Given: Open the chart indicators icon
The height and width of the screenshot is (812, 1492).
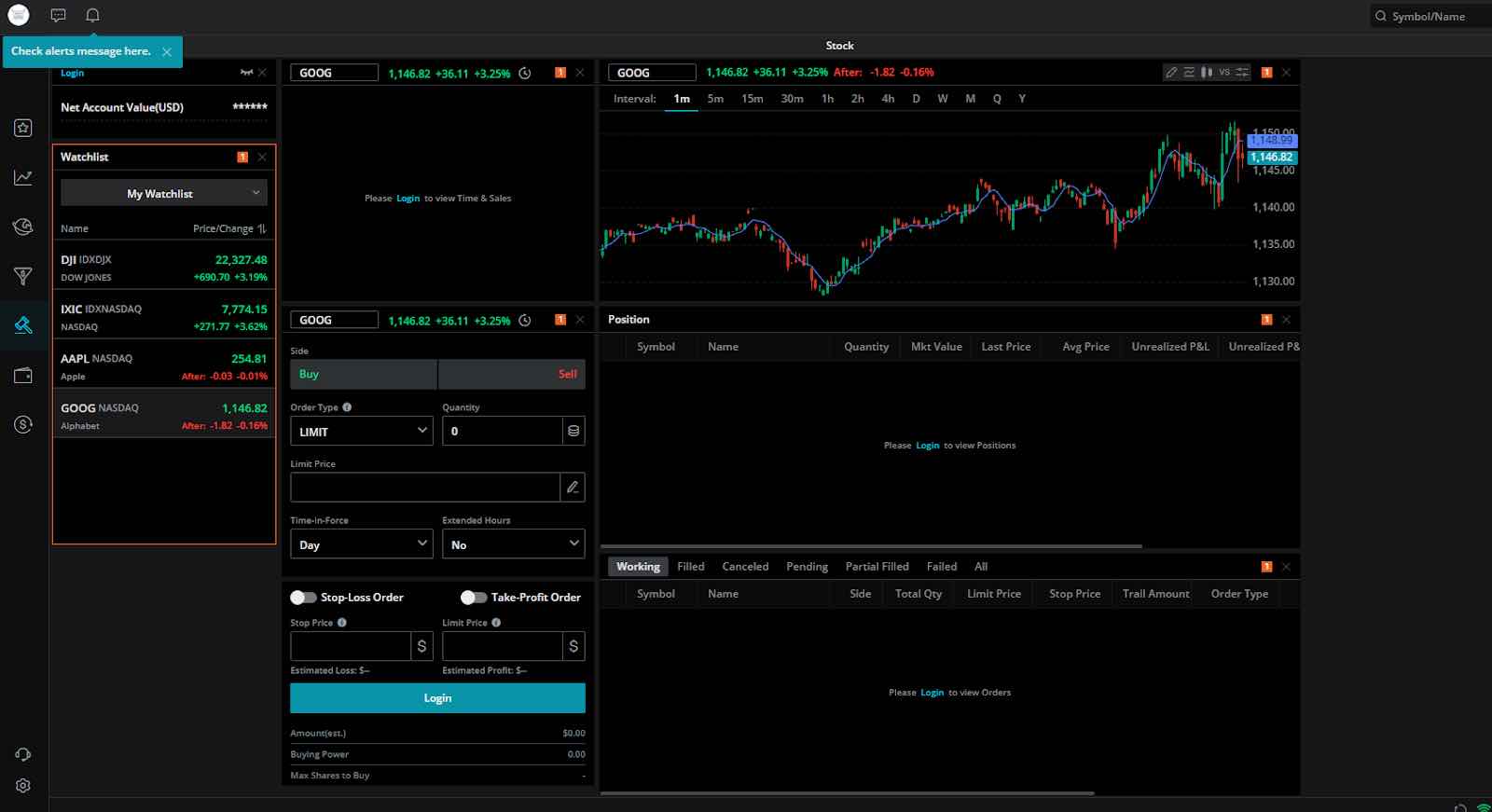Looking at the screenshot, I should [x=1189, y=73].
